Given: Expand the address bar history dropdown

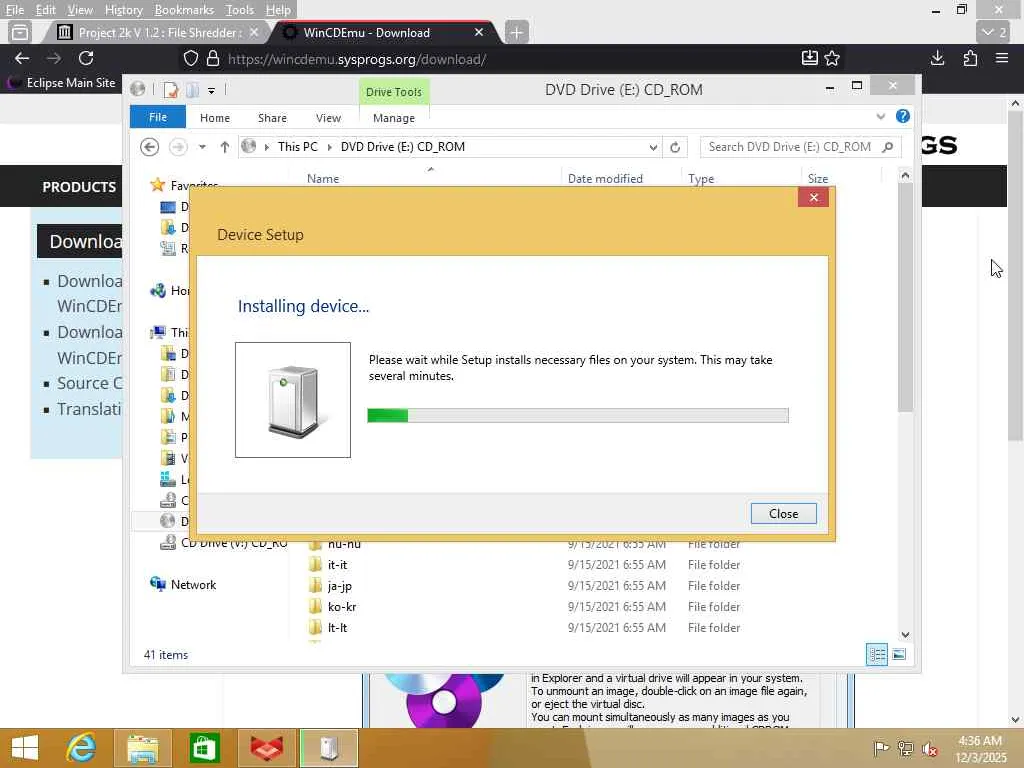Looking at the screenshot, I should click(653, 148).
